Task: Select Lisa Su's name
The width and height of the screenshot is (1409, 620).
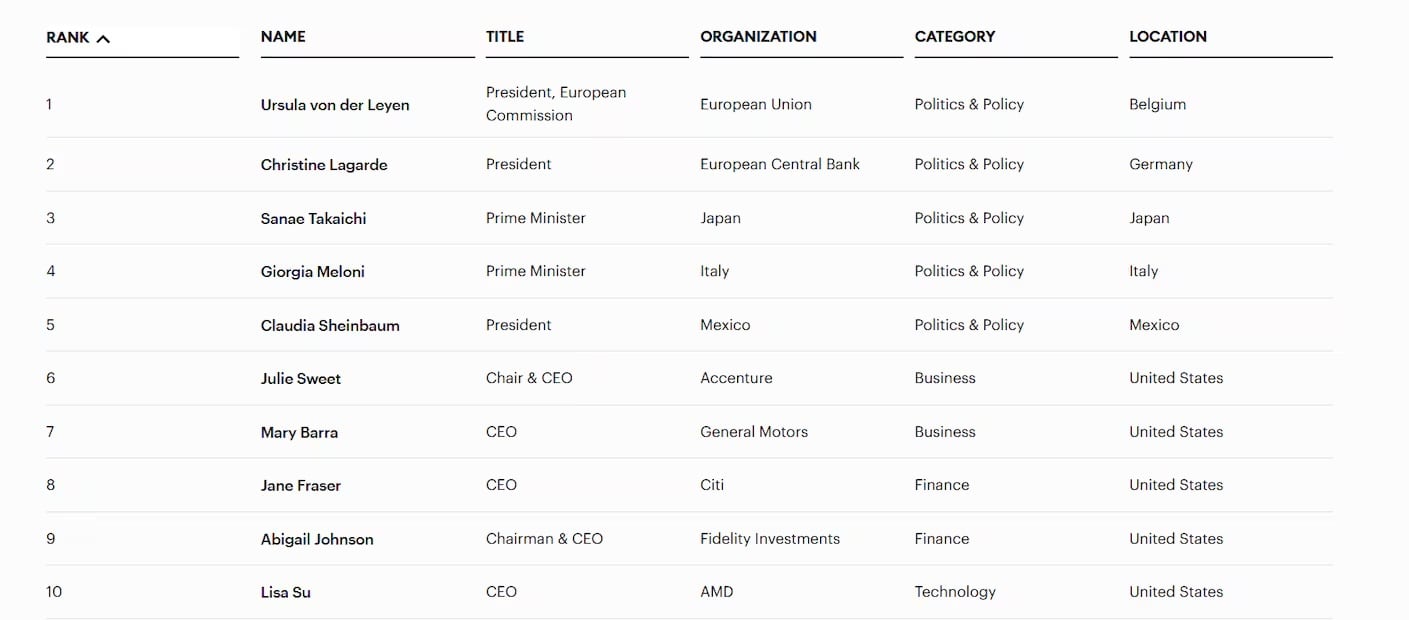Action: click(285, 591)
